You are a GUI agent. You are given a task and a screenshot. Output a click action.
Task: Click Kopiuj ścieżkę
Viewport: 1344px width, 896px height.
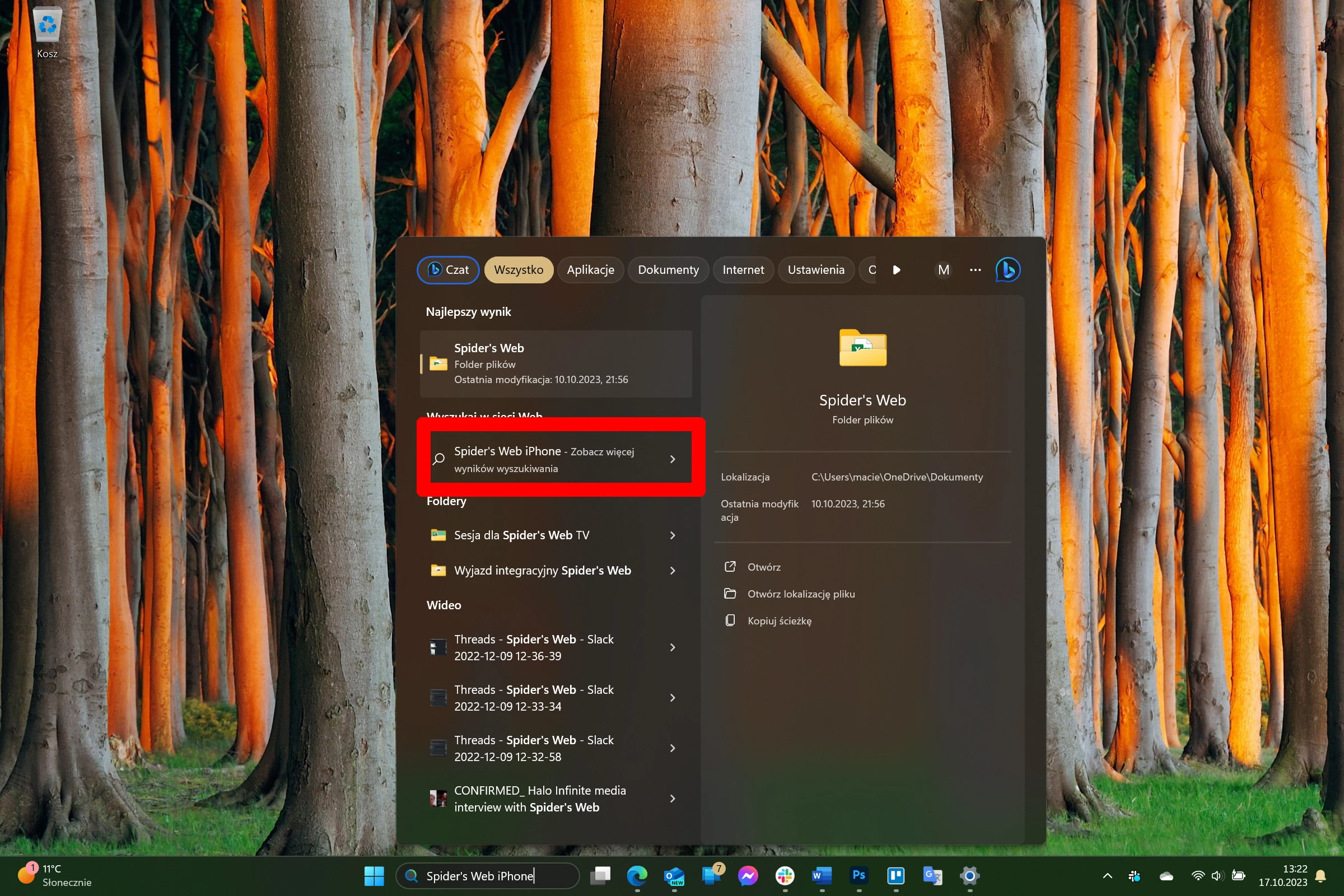[780, 620]
